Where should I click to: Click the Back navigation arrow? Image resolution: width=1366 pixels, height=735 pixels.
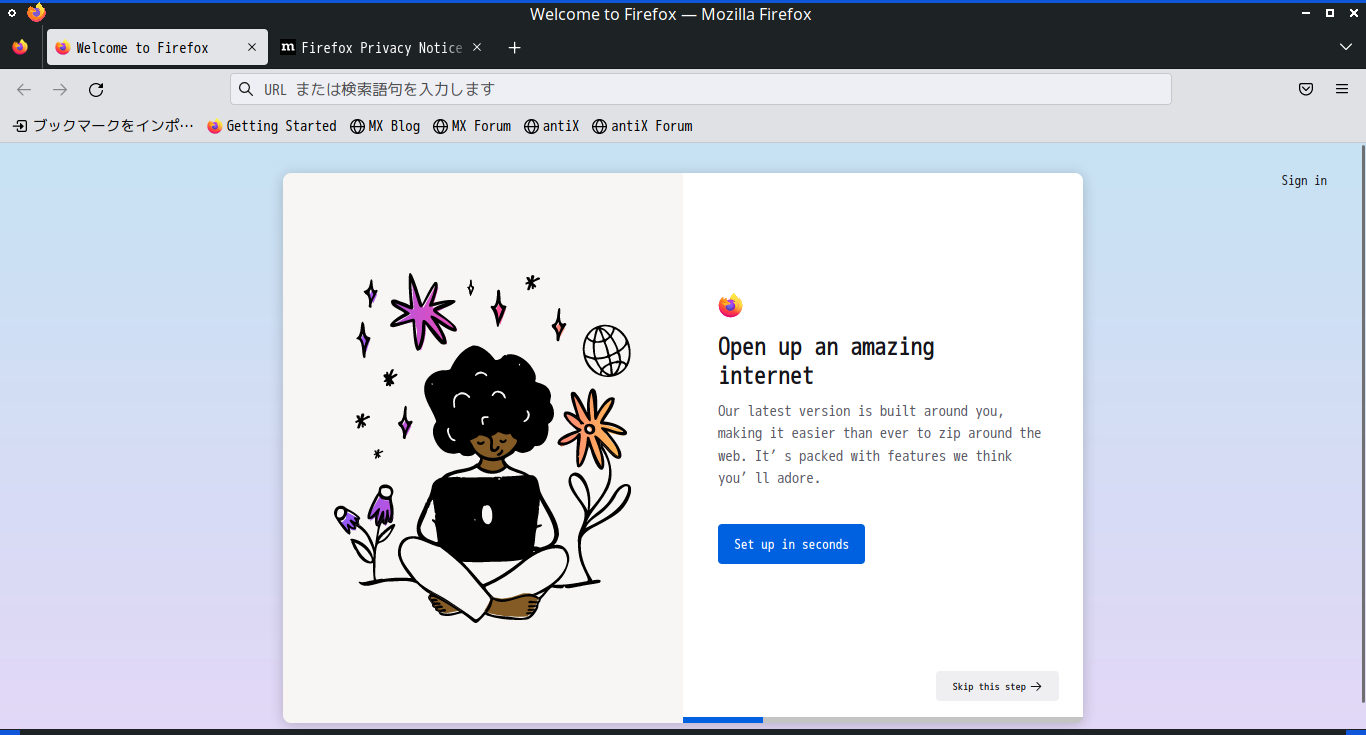coord(24,90)
